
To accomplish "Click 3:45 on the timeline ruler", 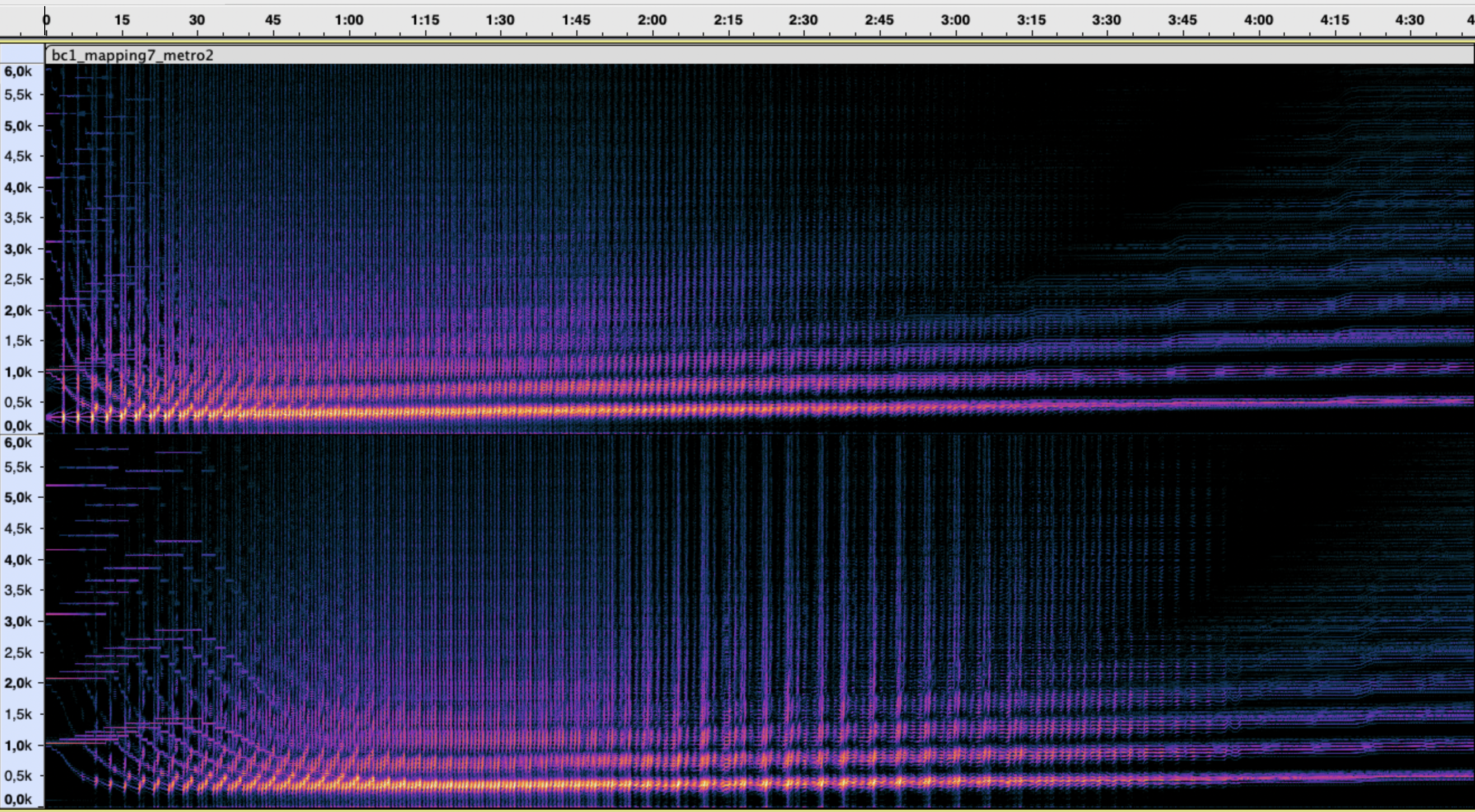I will pyautogui.click(x=1182, y=20).
